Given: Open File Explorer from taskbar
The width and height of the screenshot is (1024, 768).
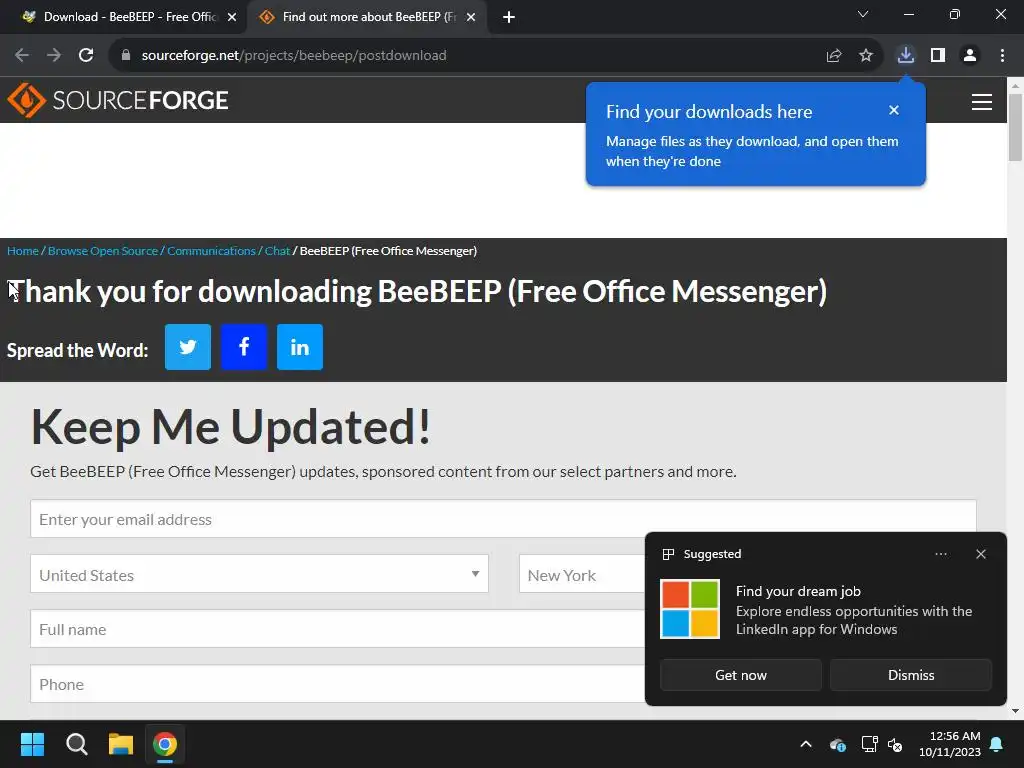Looking at the screenshot, I should pos(121,744).
